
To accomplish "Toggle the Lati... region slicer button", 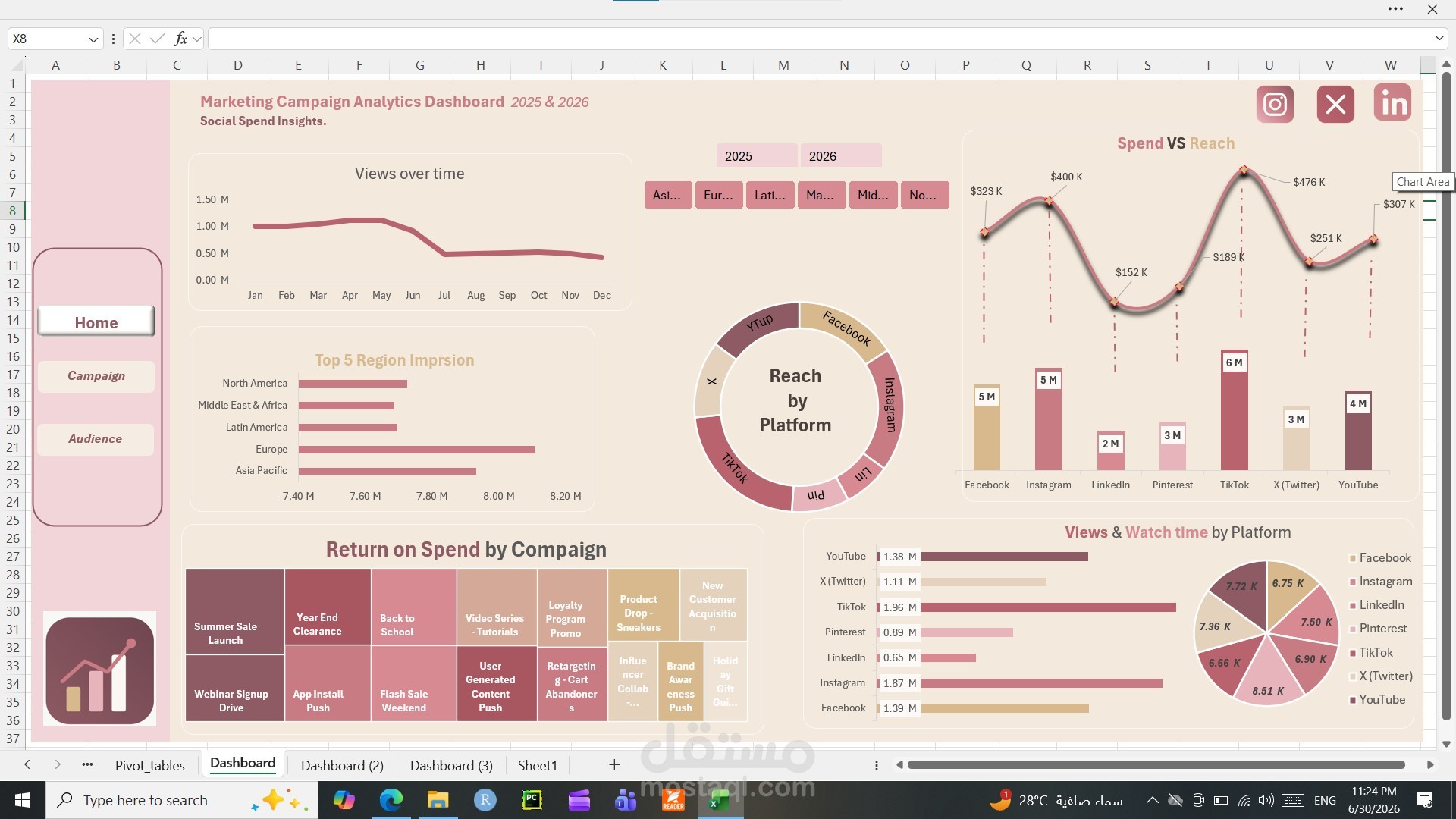I will coord(770,195).
